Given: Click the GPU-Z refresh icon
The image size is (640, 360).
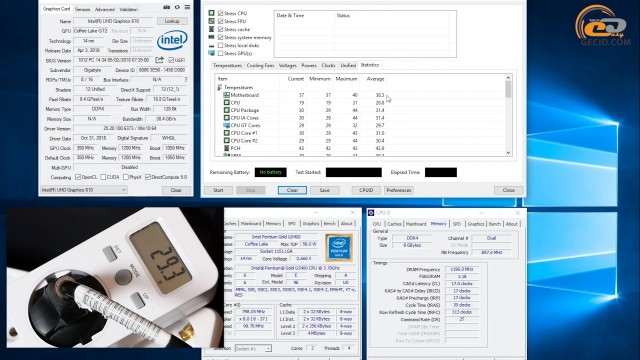Looking at the screenshot, I should point(177,7).
